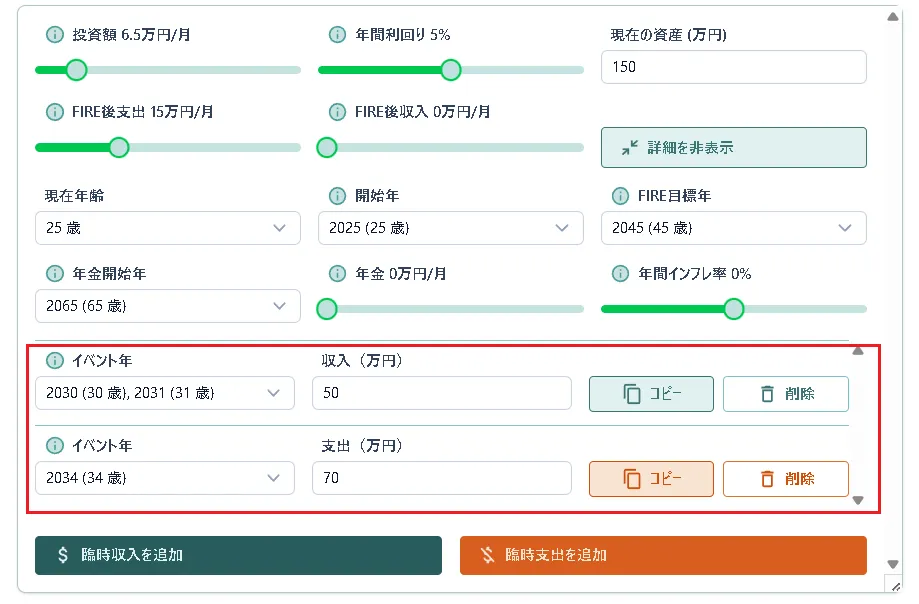919x604 pixels.
Task: Click the FIRE後収入 slider handle
Action: coord(327,148)
